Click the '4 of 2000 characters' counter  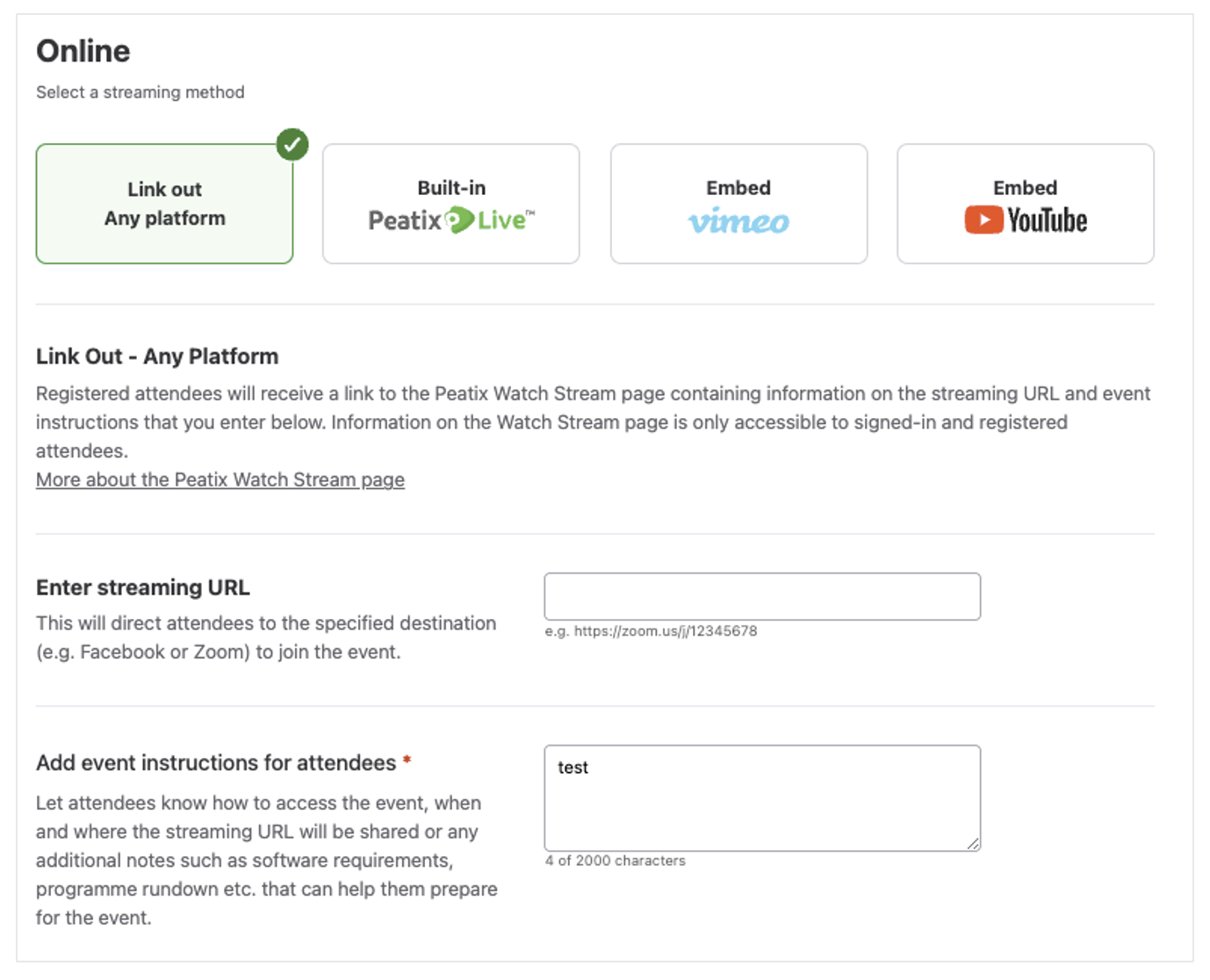tap(615, 861)
